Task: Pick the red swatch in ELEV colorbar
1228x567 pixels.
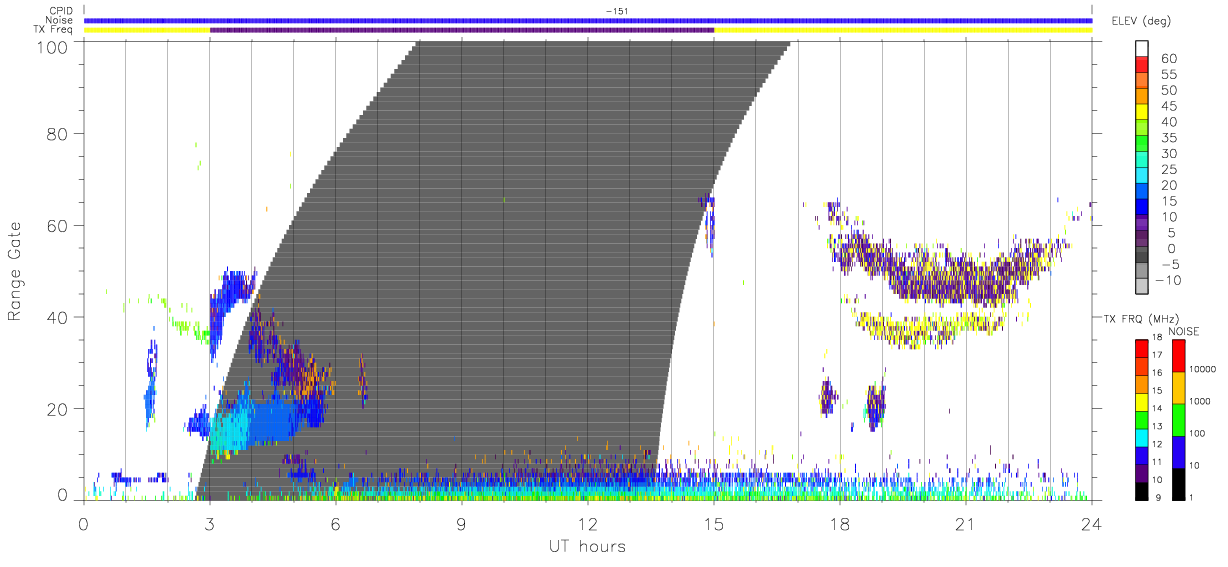Action: pyautogui.click(x=1142, y=65)
